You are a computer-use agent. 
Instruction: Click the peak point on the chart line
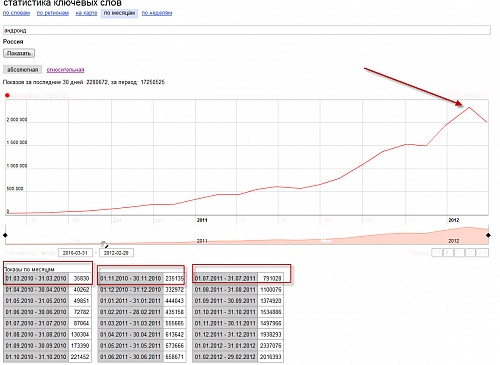tap(469, 107)
